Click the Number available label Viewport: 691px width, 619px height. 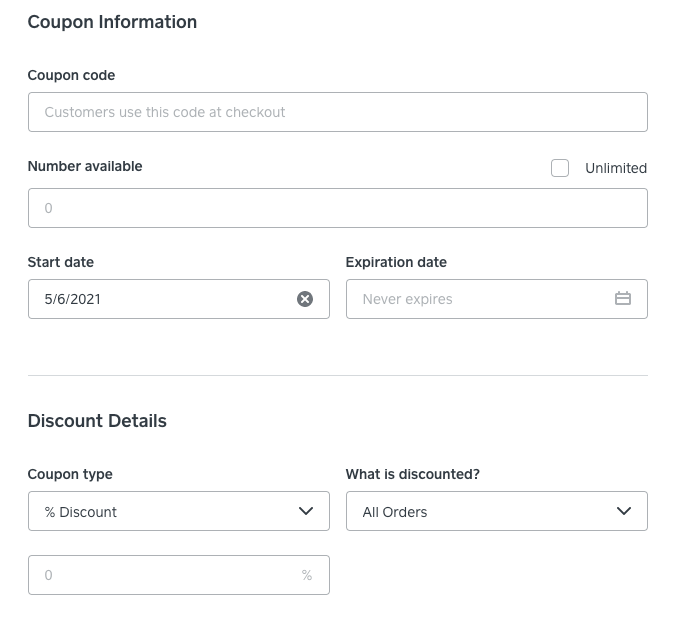[85, 166]
